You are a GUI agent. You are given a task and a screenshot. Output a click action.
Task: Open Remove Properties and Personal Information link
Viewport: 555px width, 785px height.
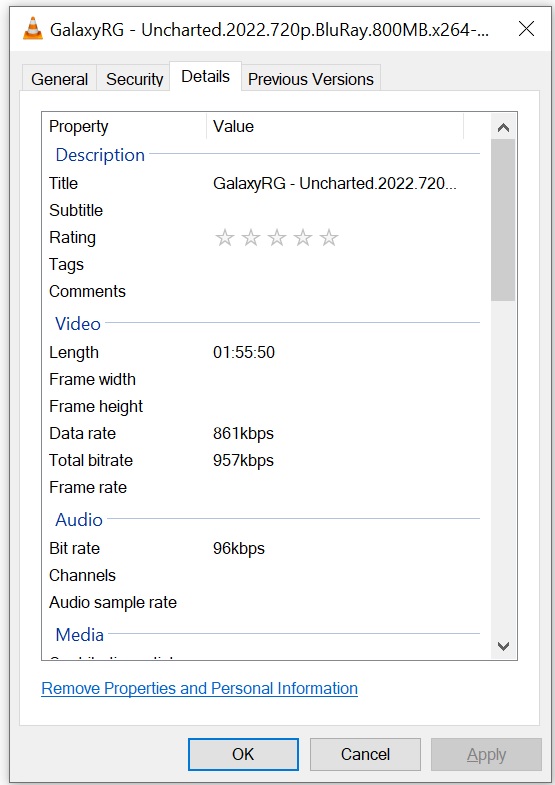coord(199,689)
